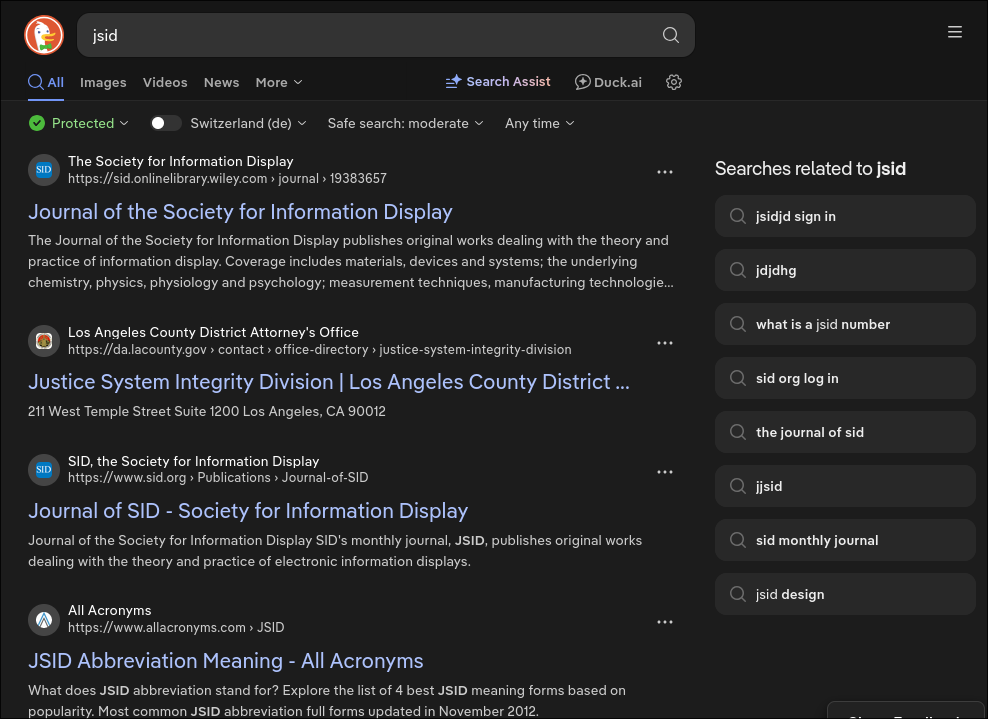Expand the Protected privacy dropdown
This screenshot has width=988, height=719.
80,123
